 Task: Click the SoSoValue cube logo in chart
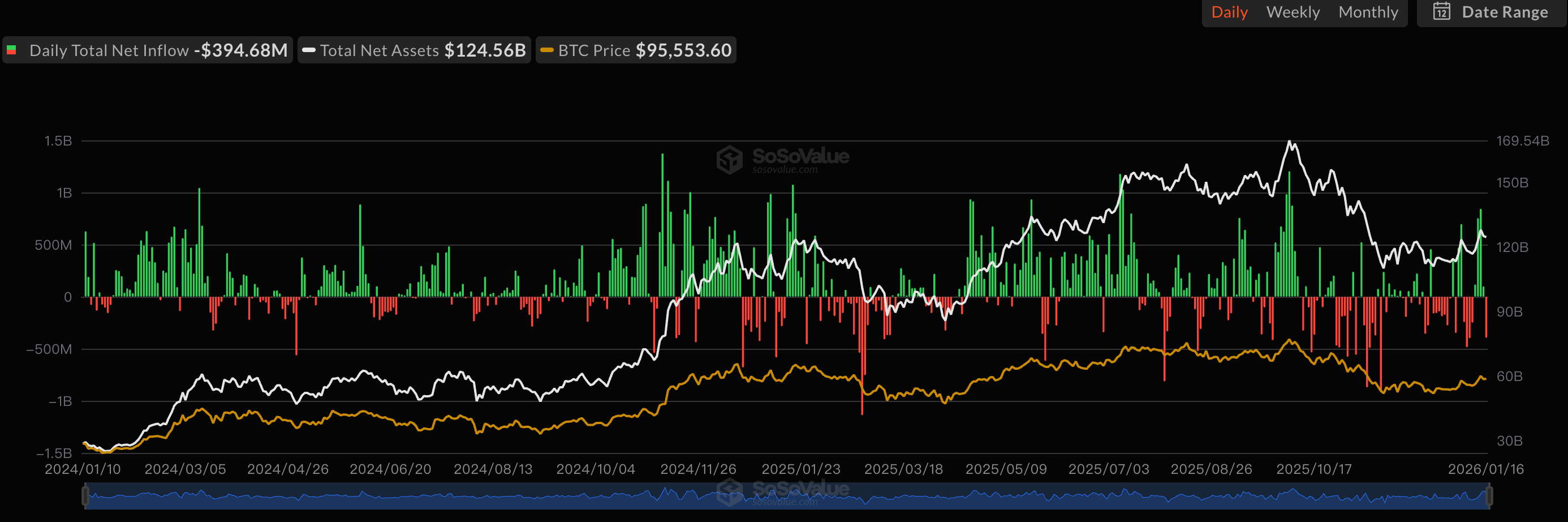(x=729, y=160)
